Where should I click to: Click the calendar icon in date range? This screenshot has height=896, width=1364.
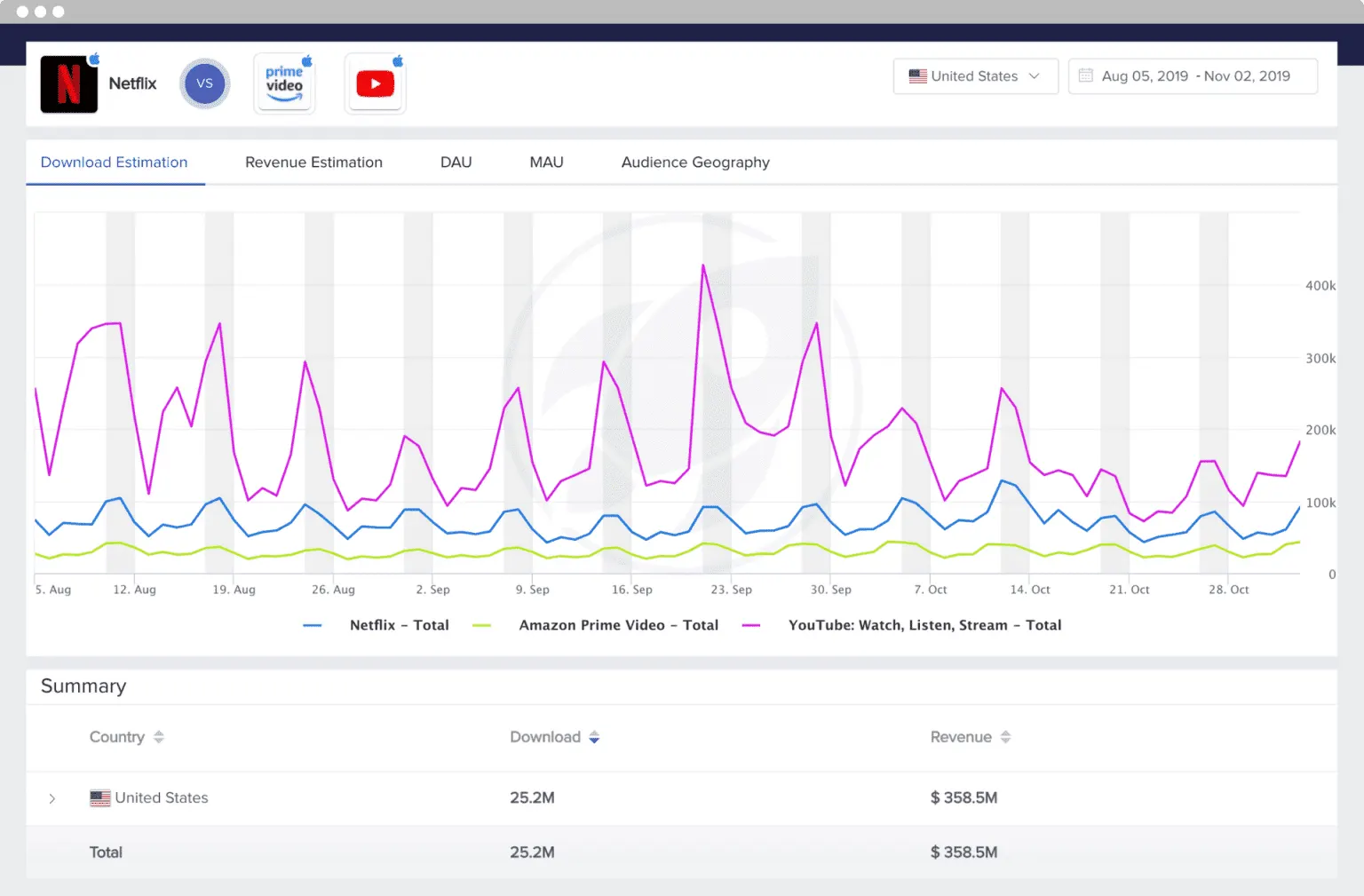click(x=1085, y=75)
